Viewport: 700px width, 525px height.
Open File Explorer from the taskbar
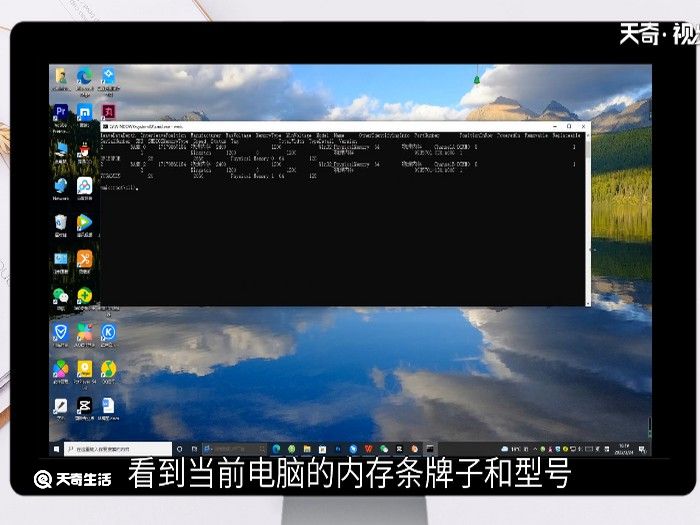pos(307,449)
